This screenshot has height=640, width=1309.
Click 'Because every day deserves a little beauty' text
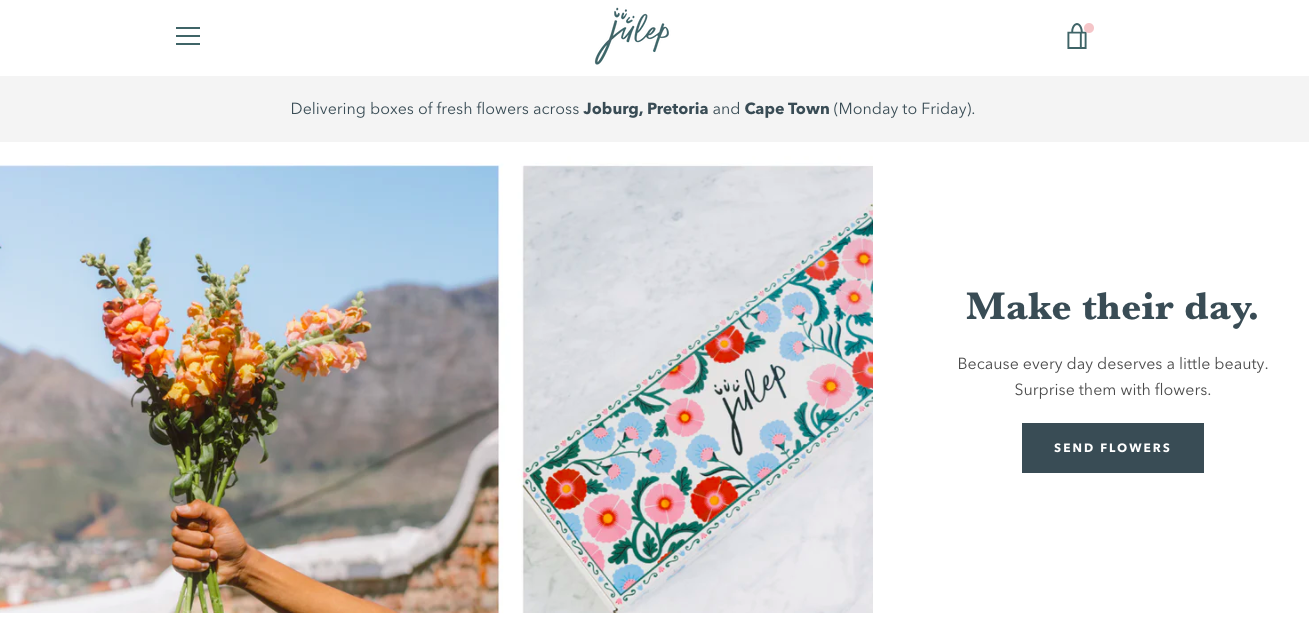[x=1112, y=364]
